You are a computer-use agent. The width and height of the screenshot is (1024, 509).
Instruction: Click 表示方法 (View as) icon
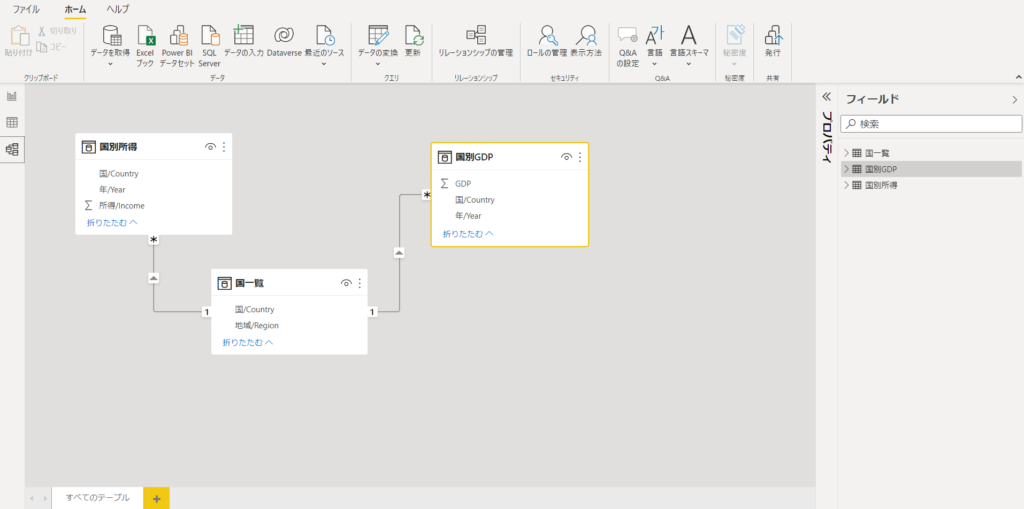pos(586,35)
